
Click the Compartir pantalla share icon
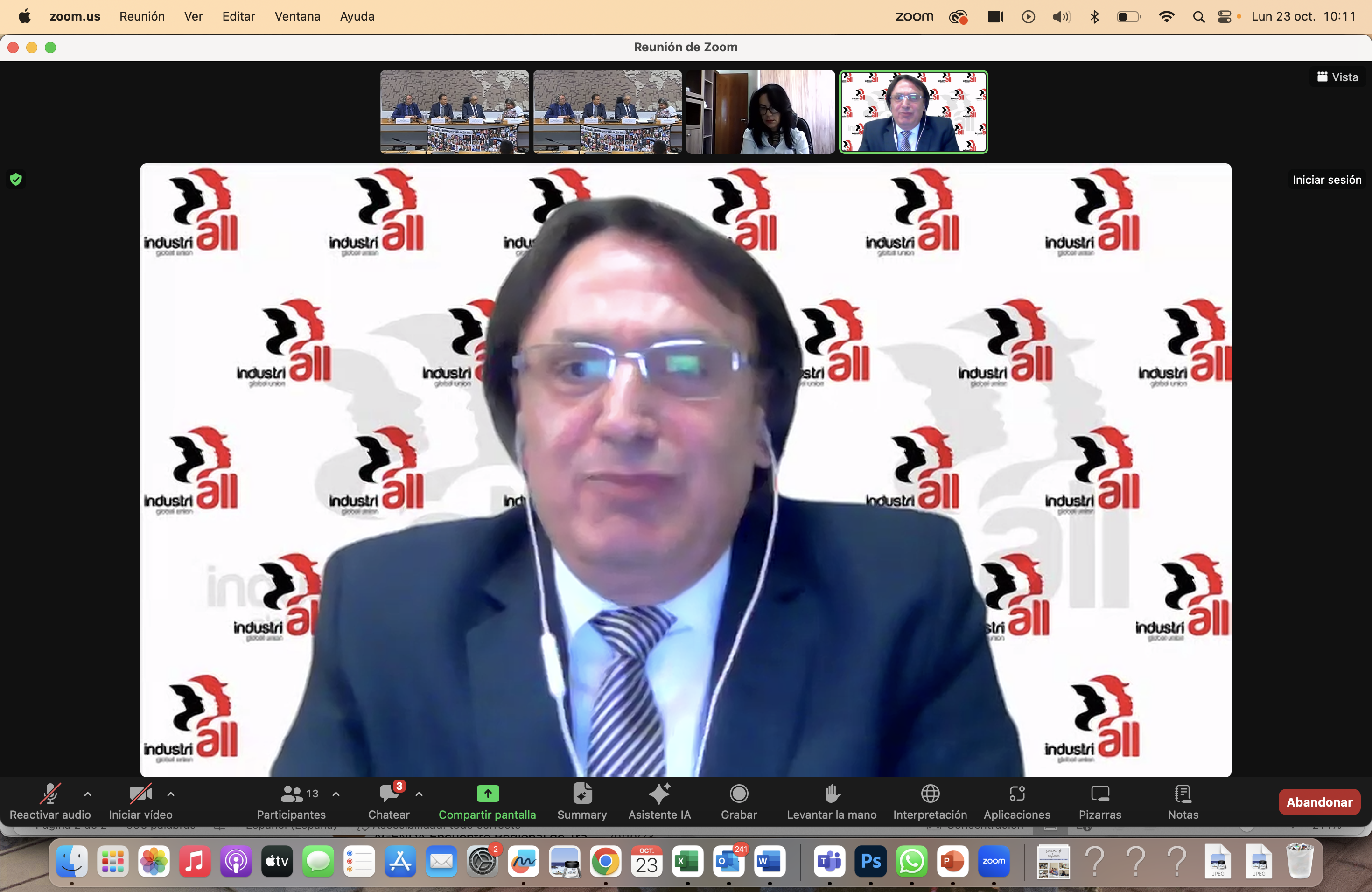coord(487,794)
